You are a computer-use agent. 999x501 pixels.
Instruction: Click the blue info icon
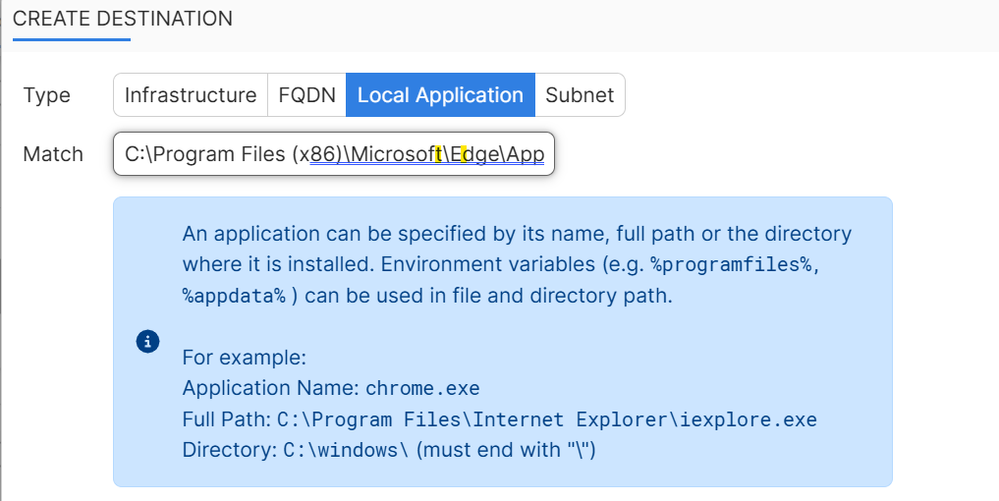148,342
